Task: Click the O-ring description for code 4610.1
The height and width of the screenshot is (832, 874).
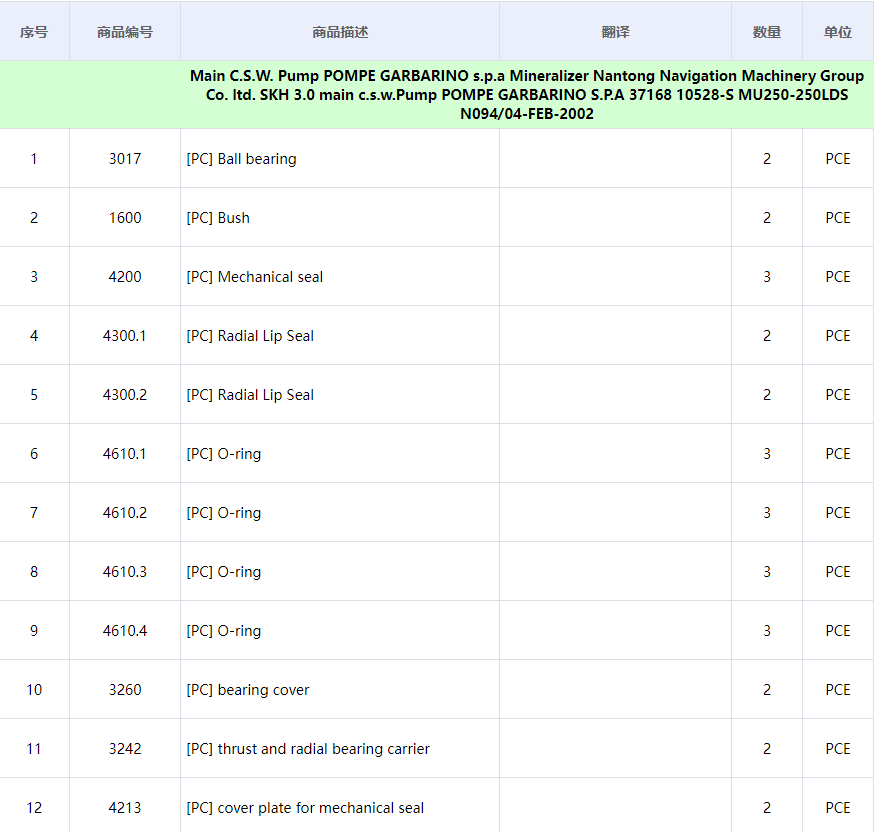Action: point(224,455)
